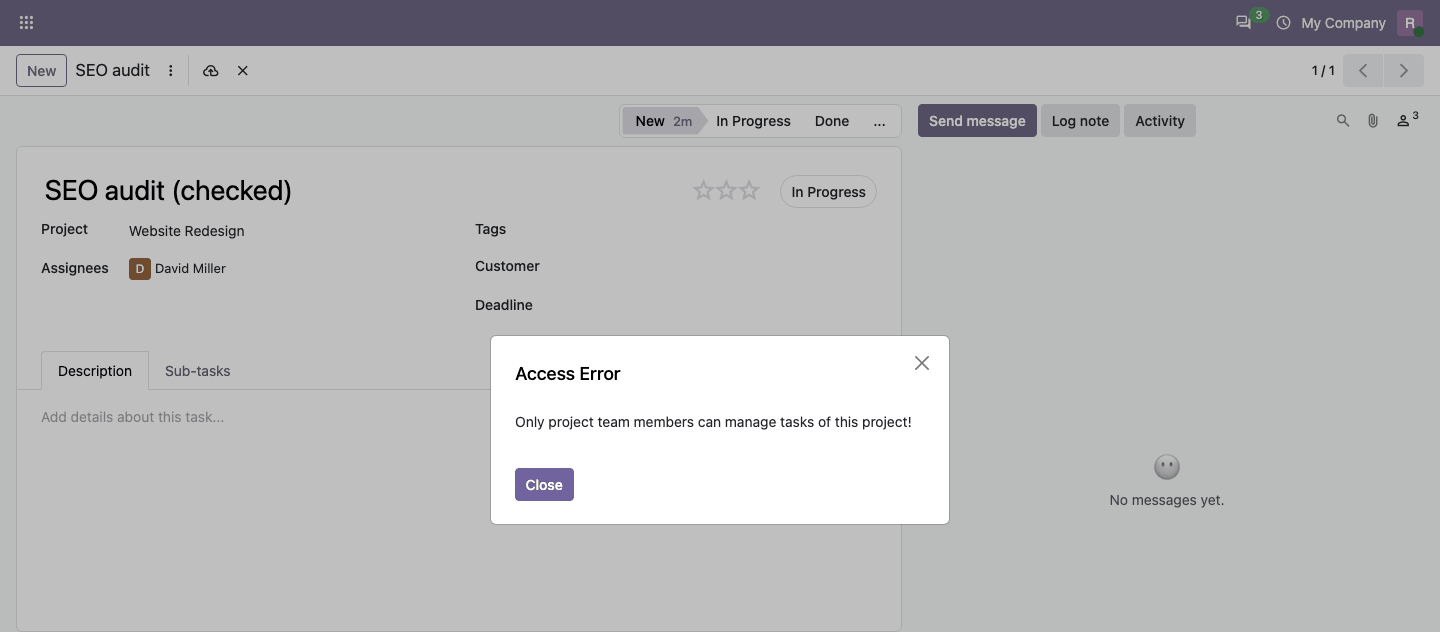Edit the task title field

[360, 190]
